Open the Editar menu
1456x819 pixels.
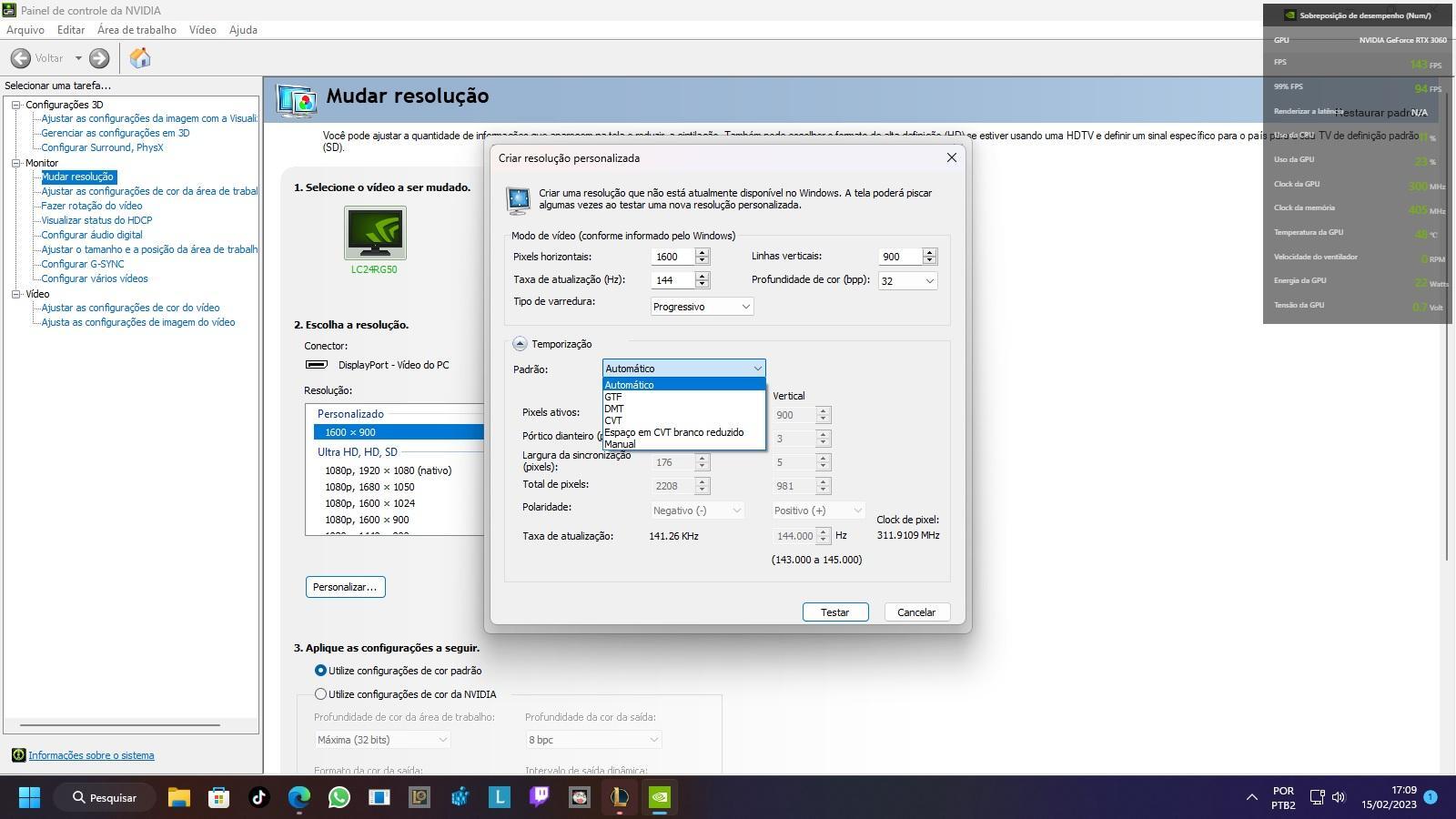coord(70,30)
